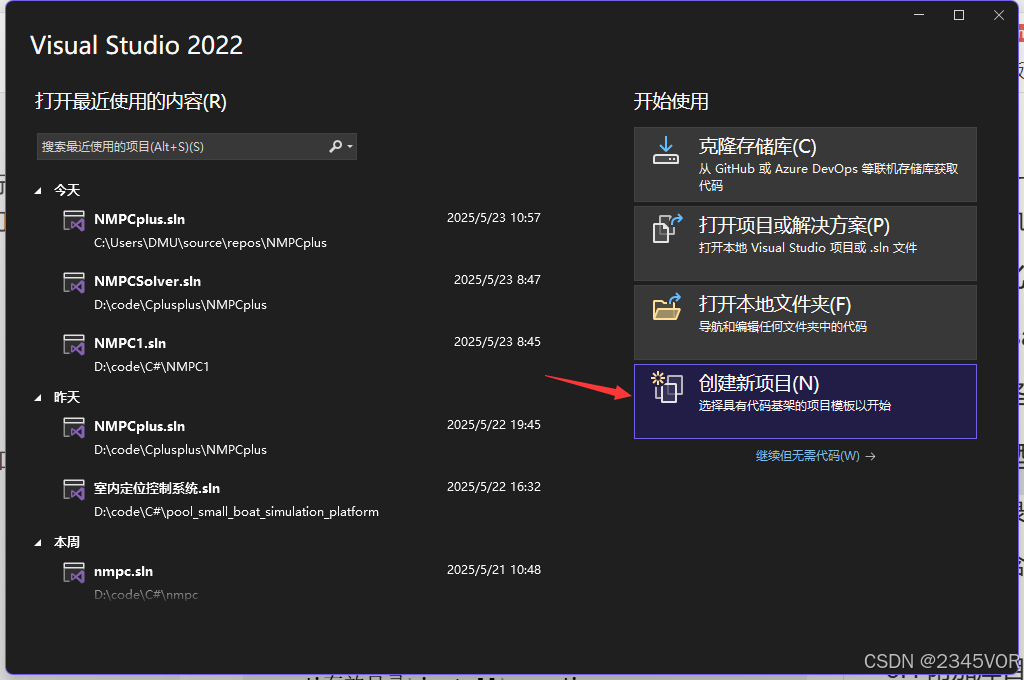The image size is (1024, 680).
Task: Collapse the 昨天 group
Action: [38, 398]
